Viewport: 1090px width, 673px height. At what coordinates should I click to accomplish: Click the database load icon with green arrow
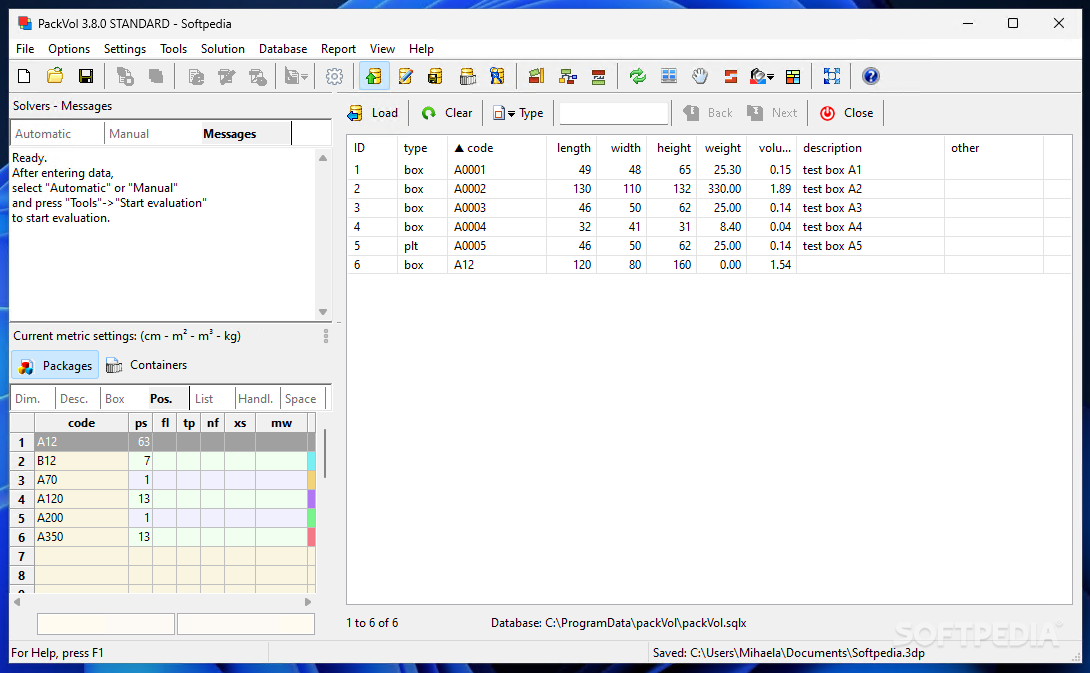374,76
